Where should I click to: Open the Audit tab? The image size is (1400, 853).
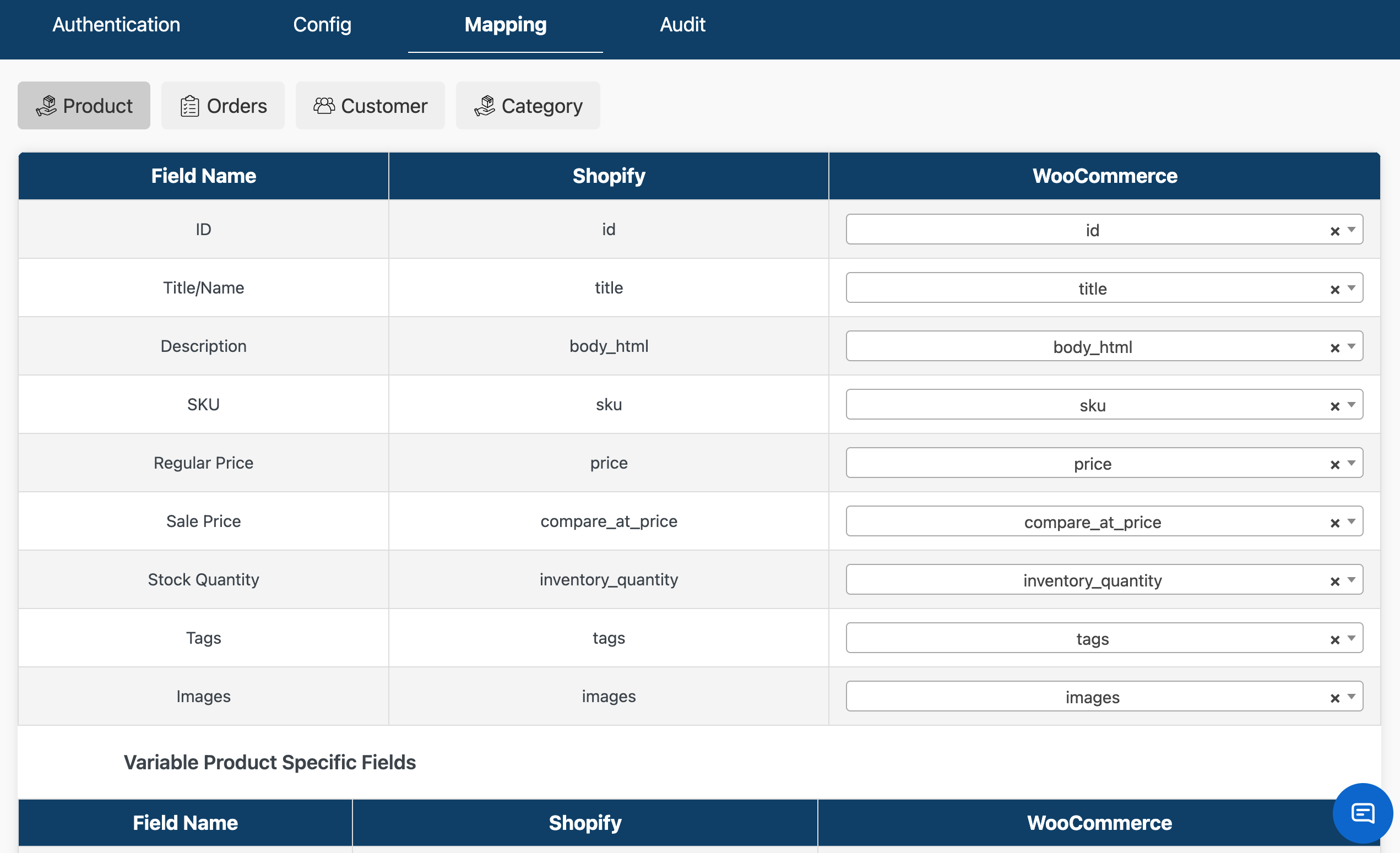[x=682, y=24]
